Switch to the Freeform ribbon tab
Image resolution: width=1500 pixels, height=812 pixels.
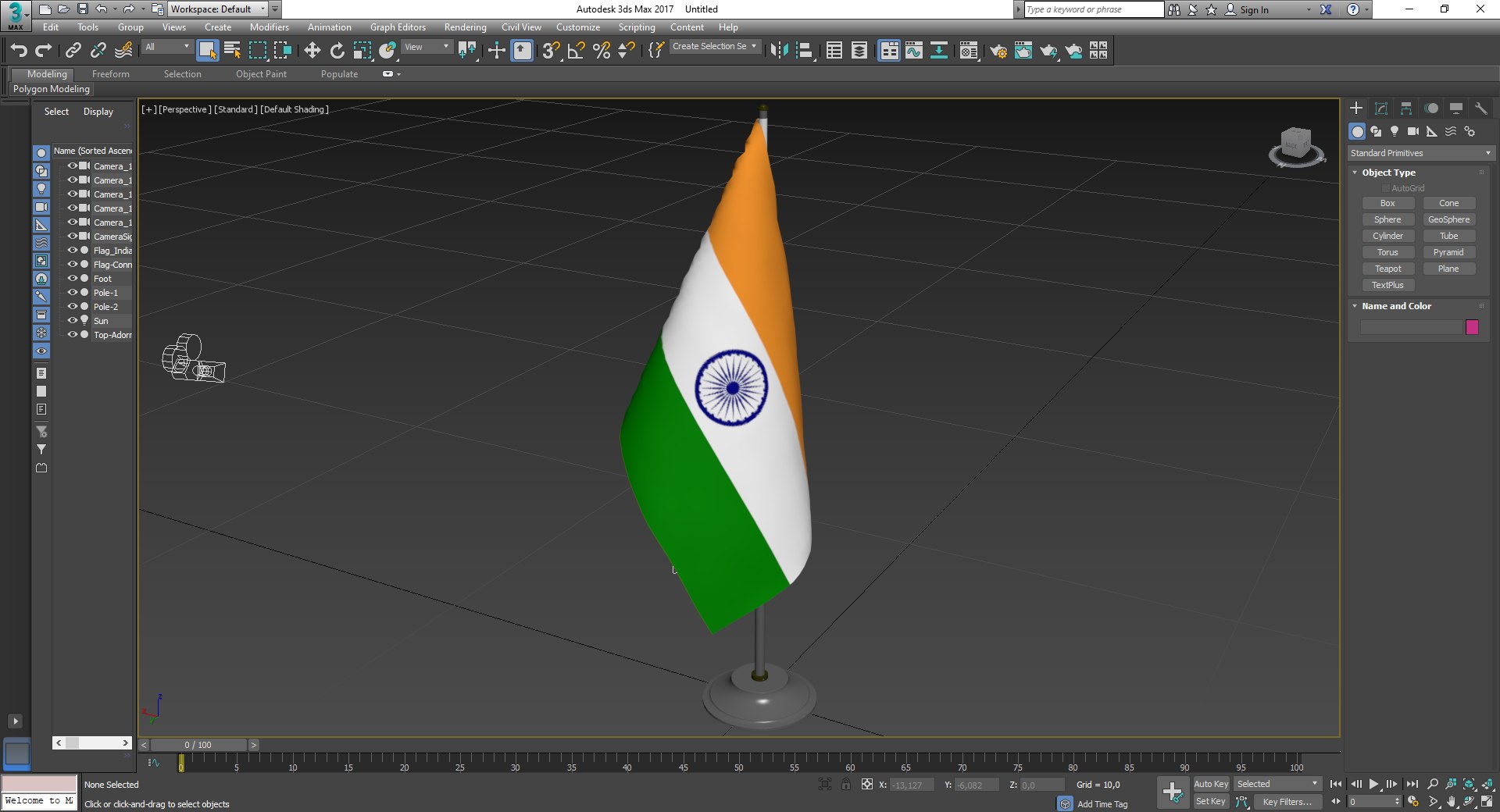coord(111,74)
